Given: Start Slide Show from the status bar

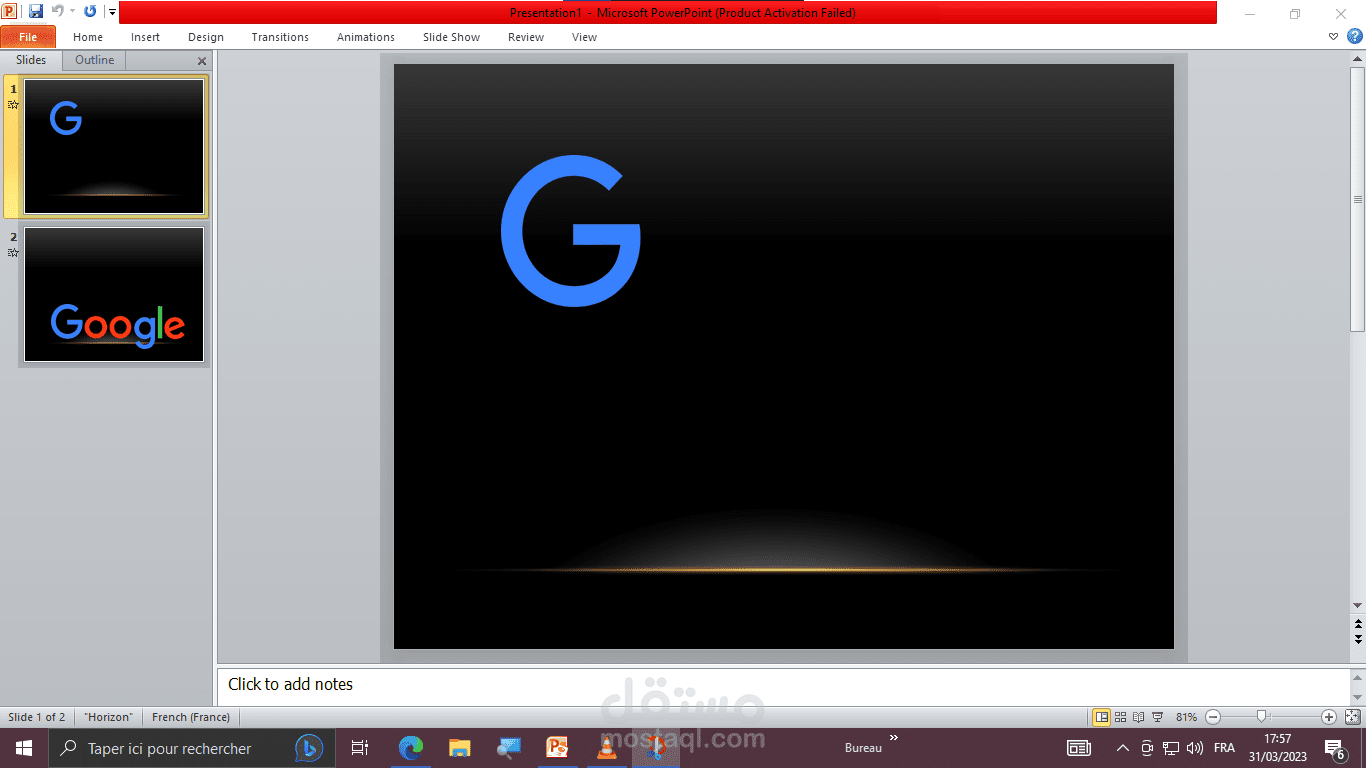Looking at the screenshot, I should pyautogui.click(x=1157, y=716).
